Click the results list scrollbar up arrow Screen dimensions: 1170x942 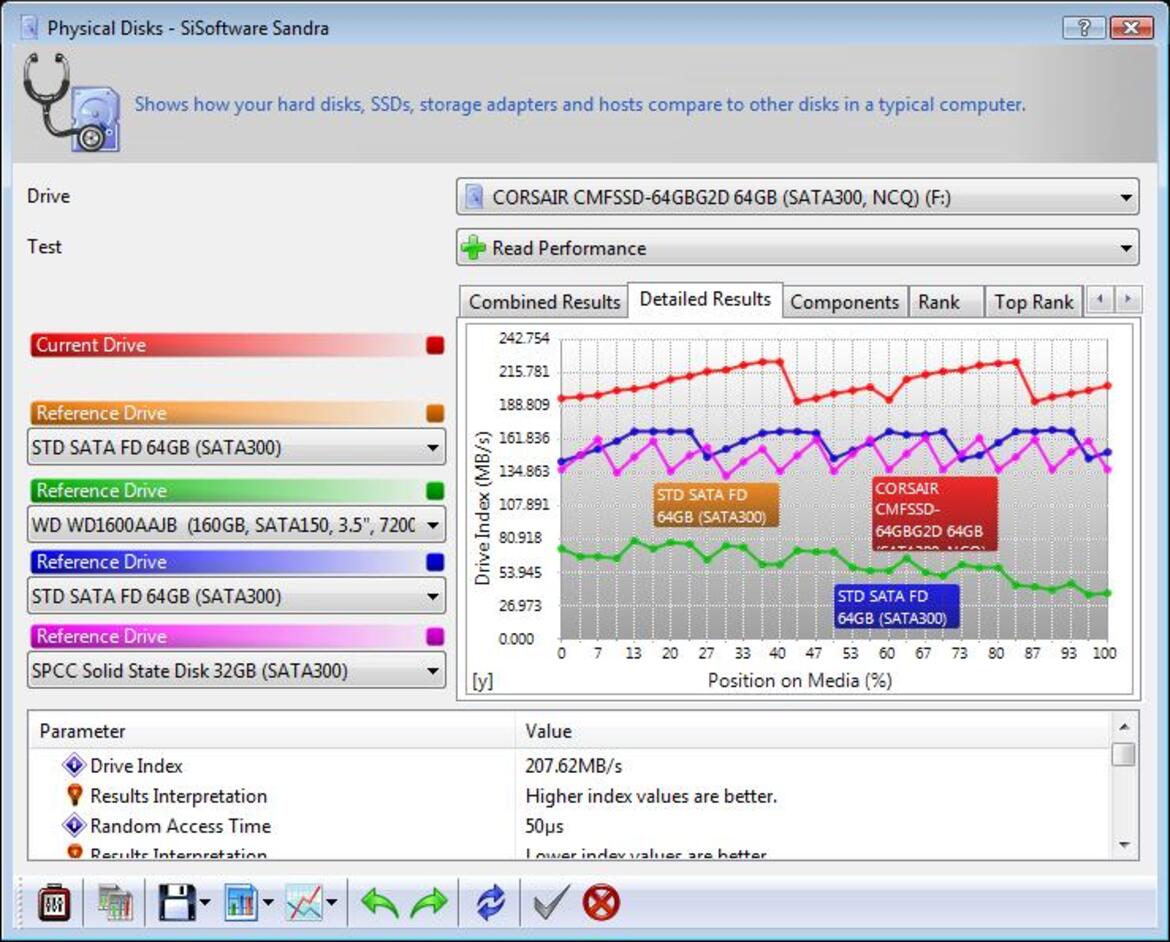point(1124,726)
